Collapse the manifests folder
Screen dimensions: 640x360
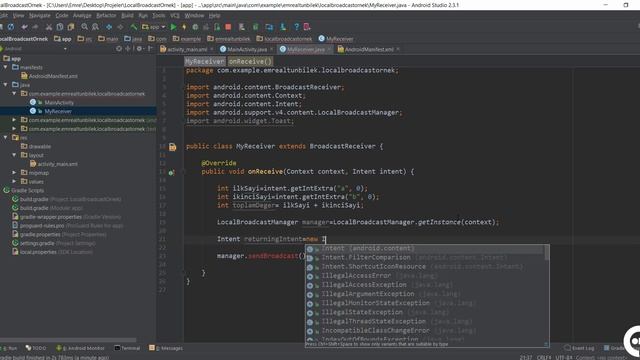pos(5,67)
